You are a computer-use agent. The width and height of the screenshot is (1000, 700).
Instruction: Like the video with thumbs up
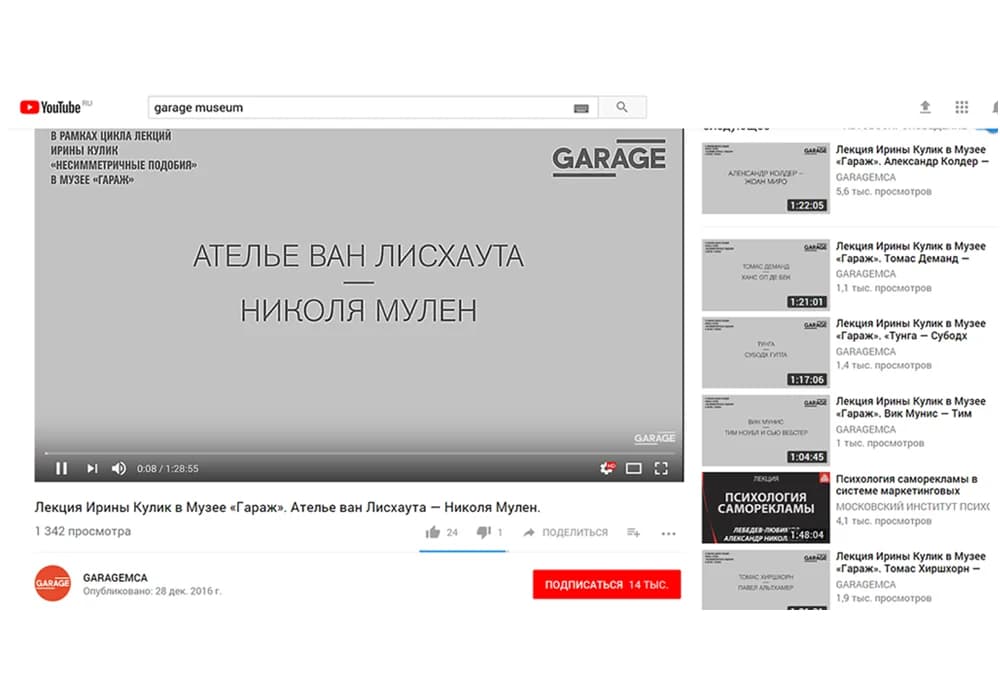[433, 532]
